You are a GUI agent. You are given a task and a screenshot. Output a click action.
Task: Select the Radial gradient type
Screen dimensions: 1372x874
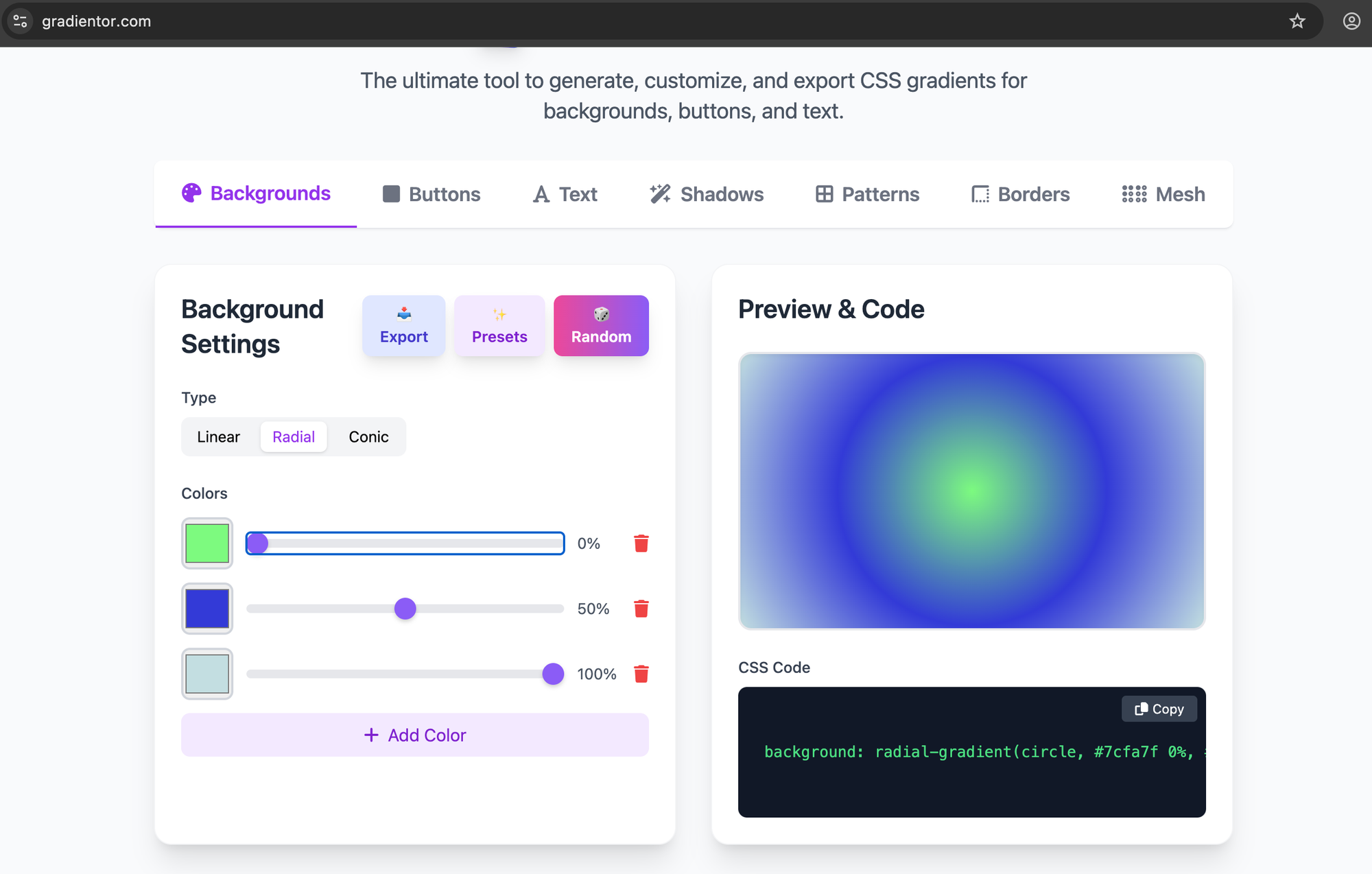pos(294,437)
